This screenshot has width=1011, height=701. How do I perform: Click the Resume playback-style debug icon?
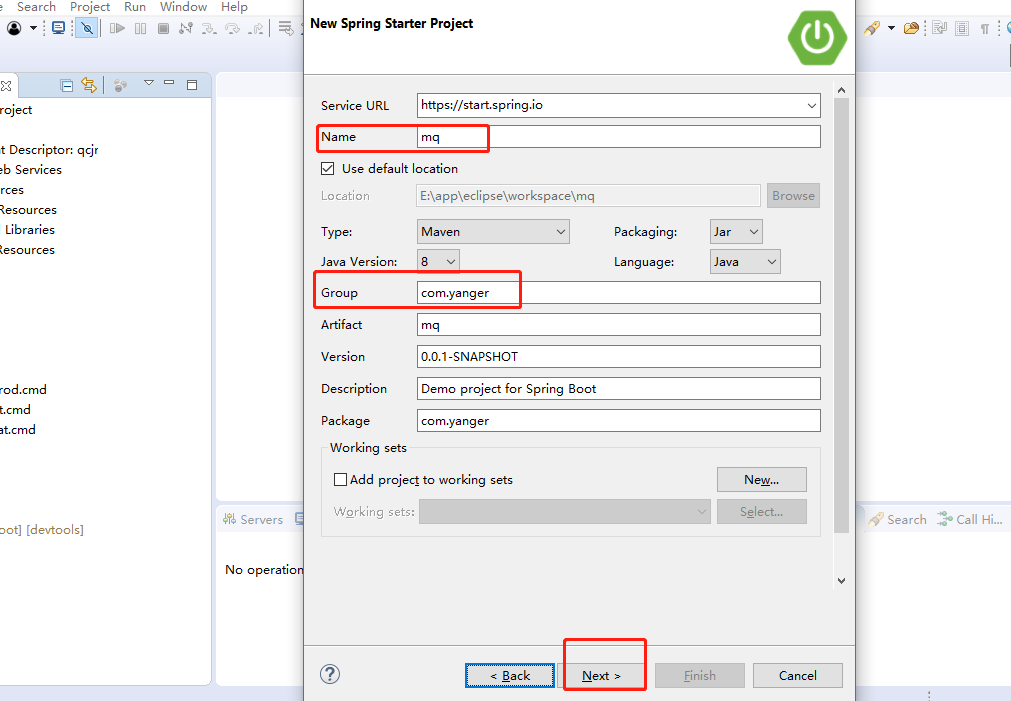[118, 27]
